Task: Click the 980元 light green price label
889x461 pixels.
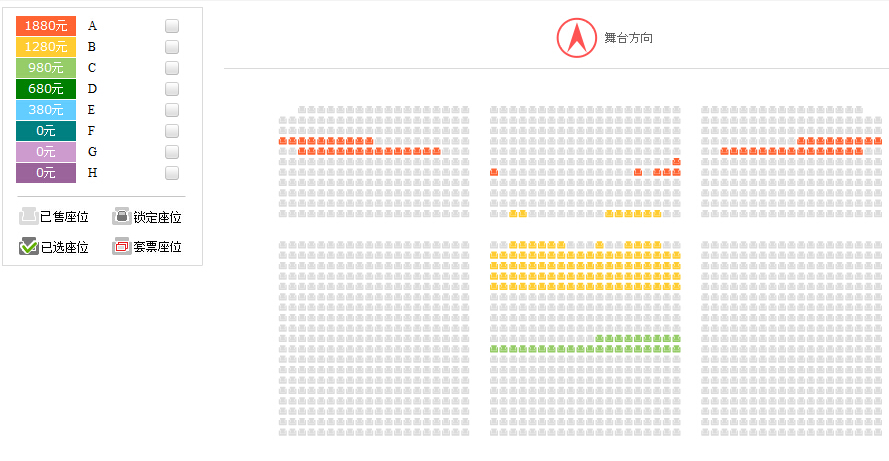Action: coord(46,67)
